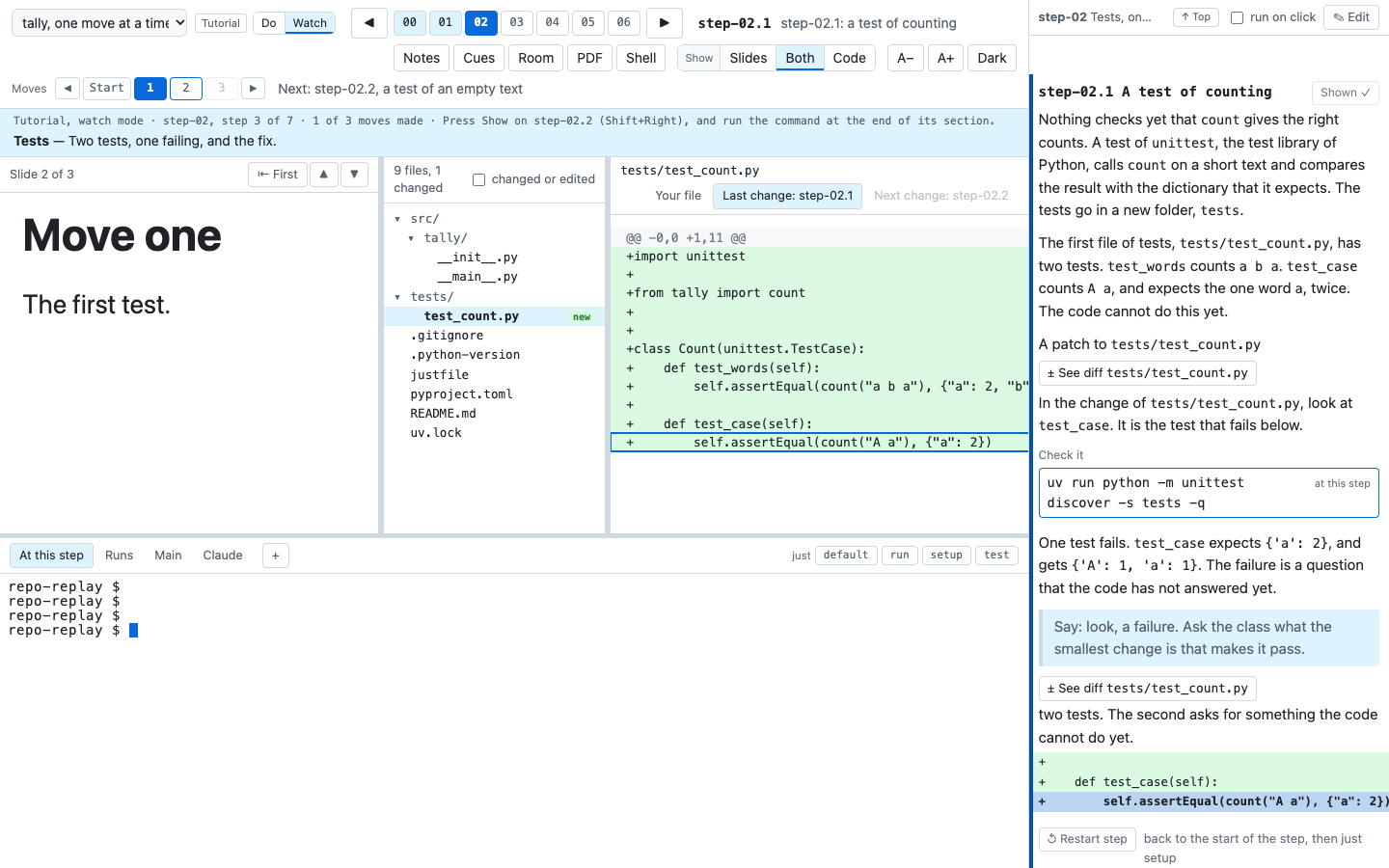Open test_count.py in file tree
The height and width of the screenshot is (868, 1389).
tap(494, 316)
